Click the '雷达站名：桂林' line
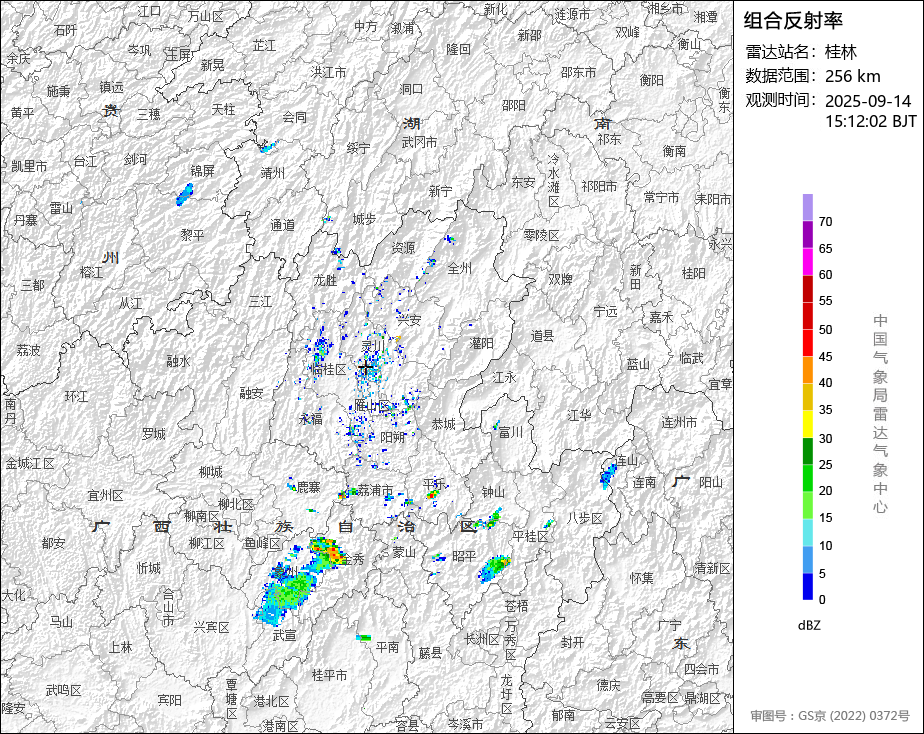Screen dimensions: 924x734 tap(801, 52)
